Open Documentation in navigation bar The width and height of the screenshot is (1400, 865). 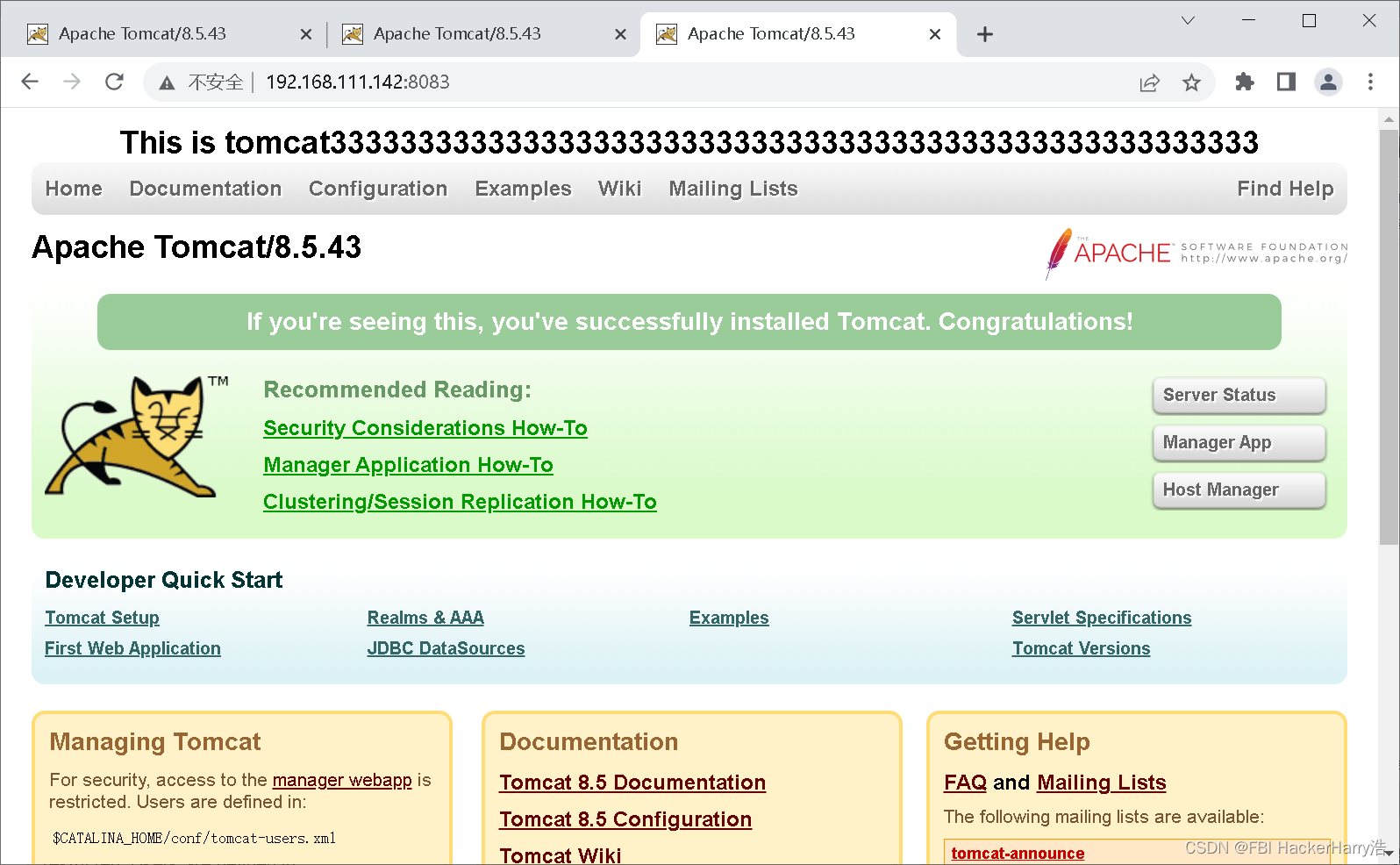click(x=205, y=189)
